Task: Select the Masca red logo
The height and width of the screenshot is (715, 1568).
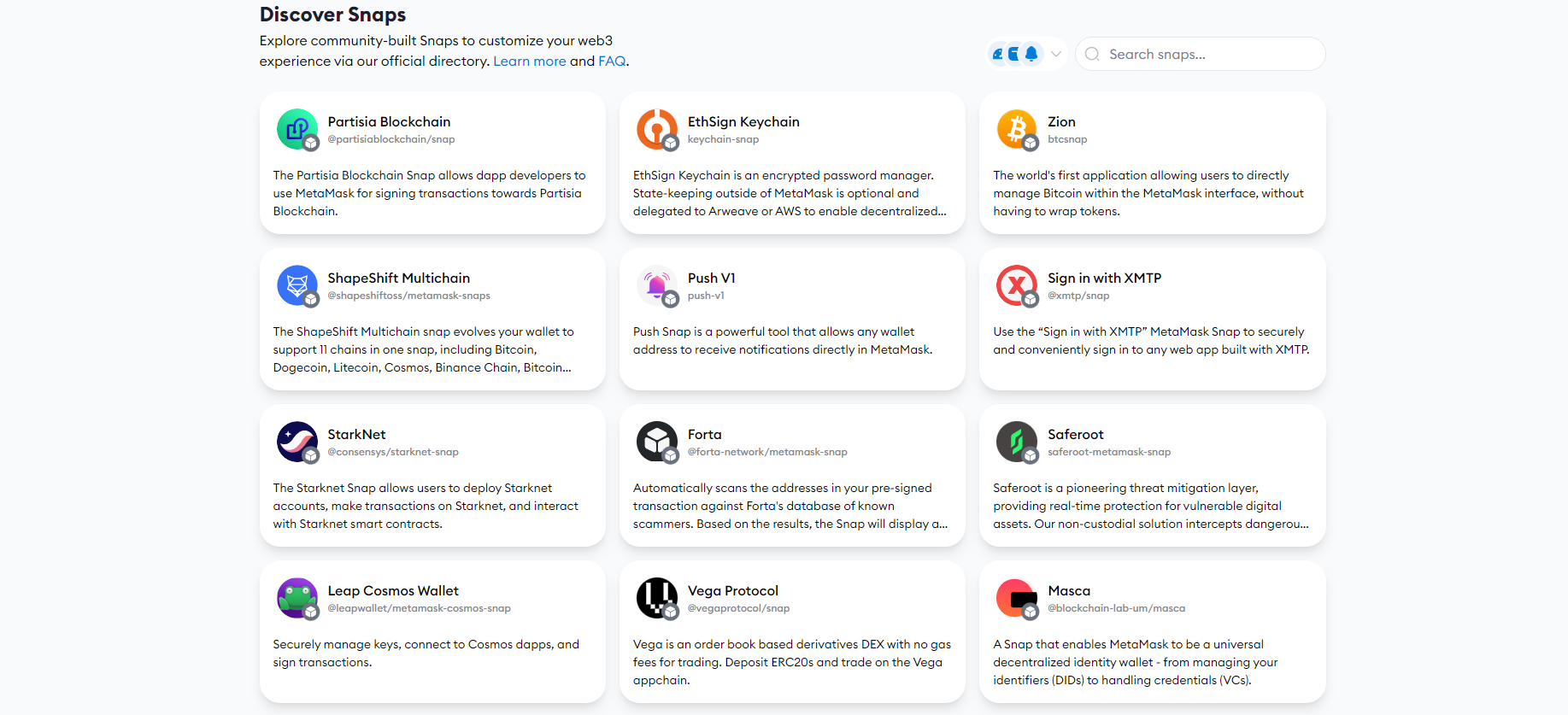Action: pyautogui.click(x=1017, y=598)
